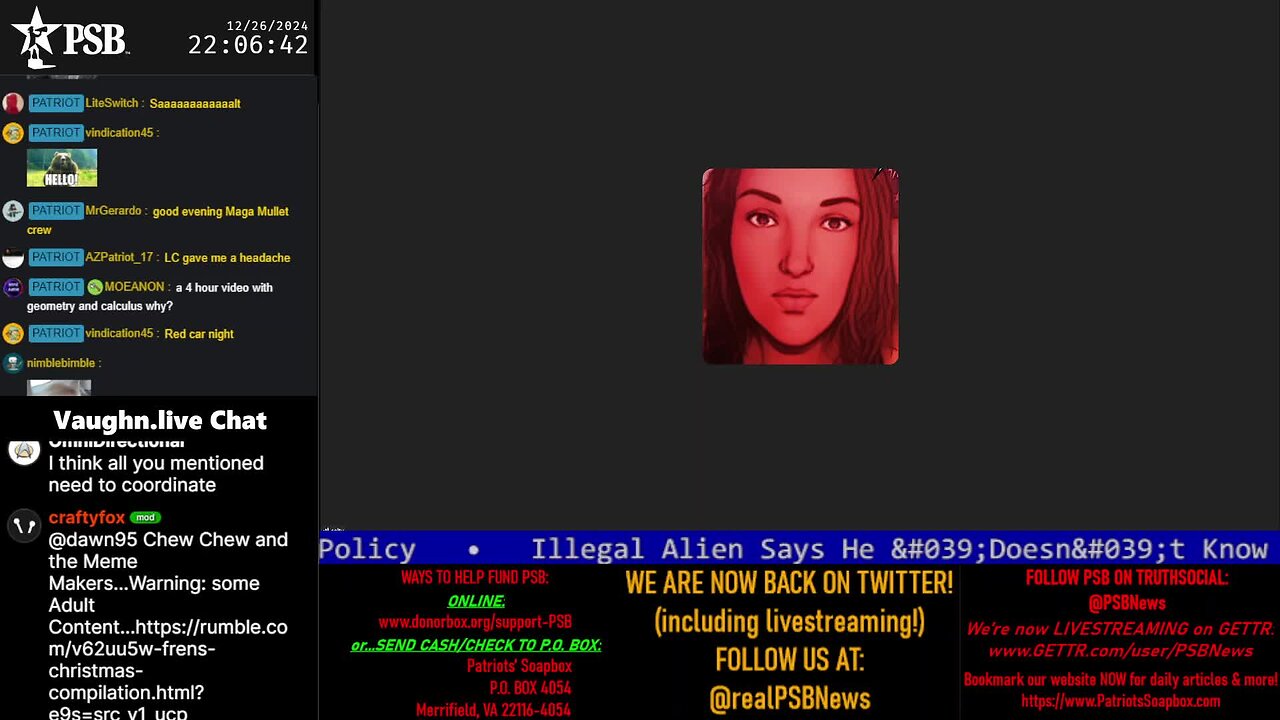Click craftyfox's fox avatar icon

24,525
